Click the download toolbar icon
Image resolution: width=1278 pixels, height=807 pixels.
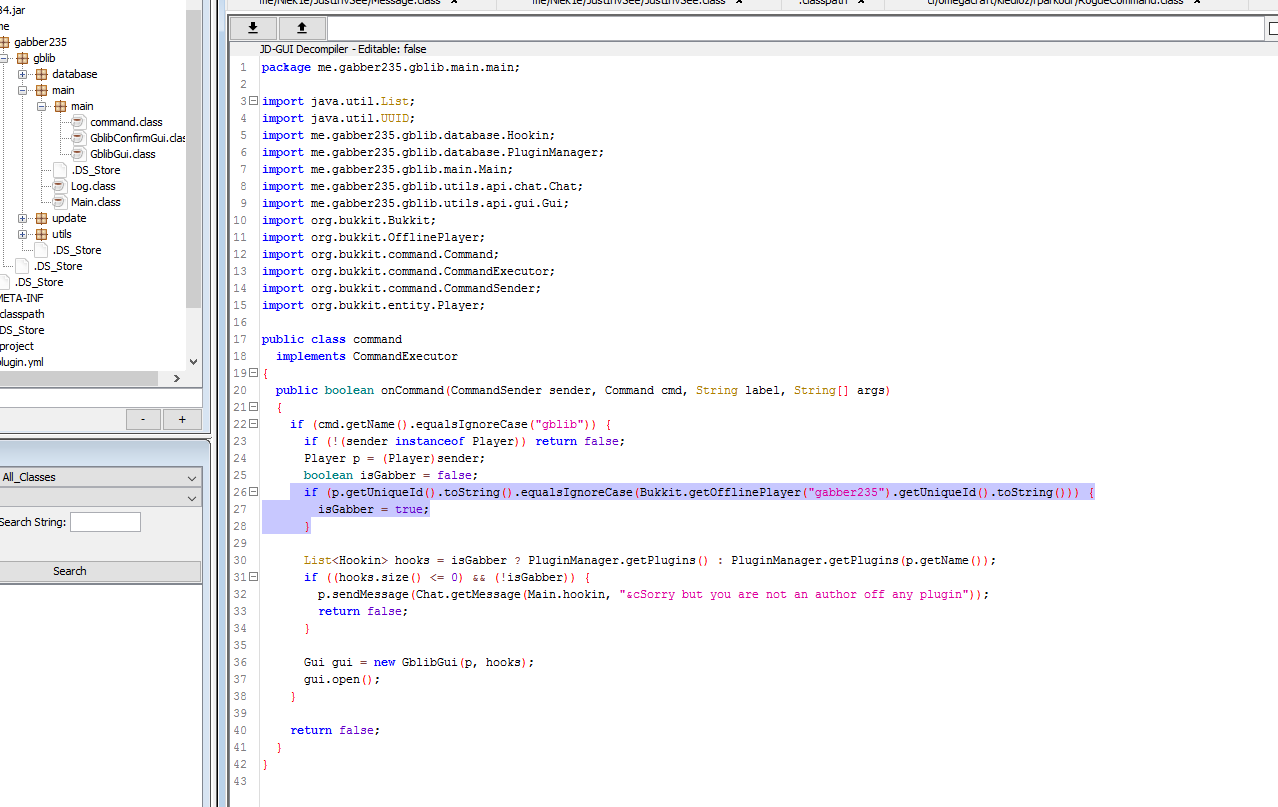[x=252, y=28]
